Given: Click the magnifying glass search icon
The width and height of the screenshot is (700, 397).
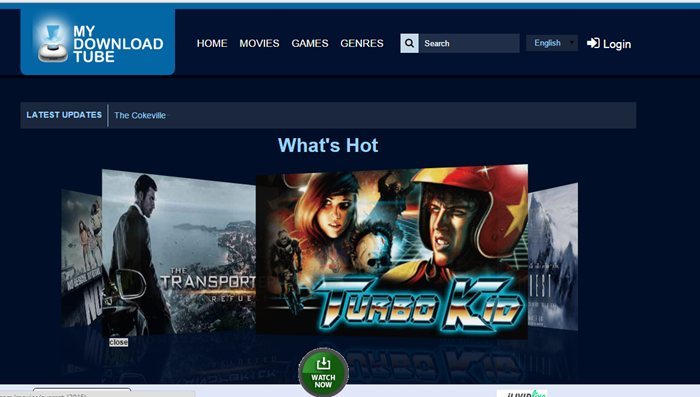Looking at the screenshot, I should pos(409,43).
